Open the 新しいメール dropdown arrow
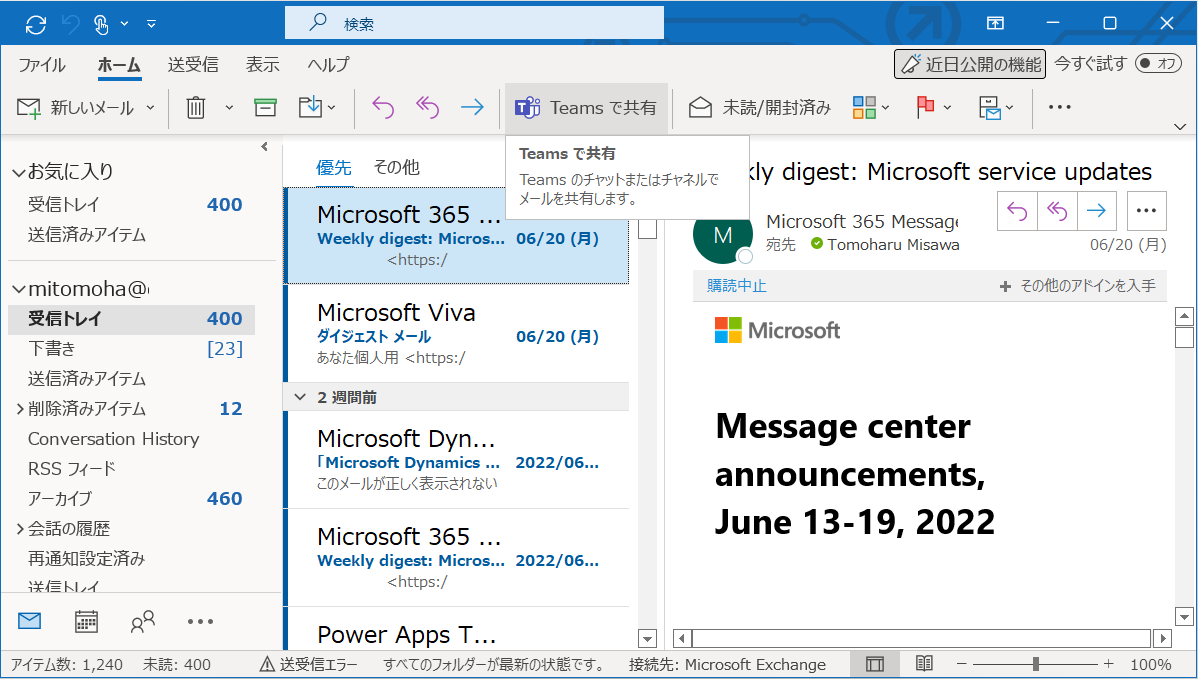 (151, 108)
